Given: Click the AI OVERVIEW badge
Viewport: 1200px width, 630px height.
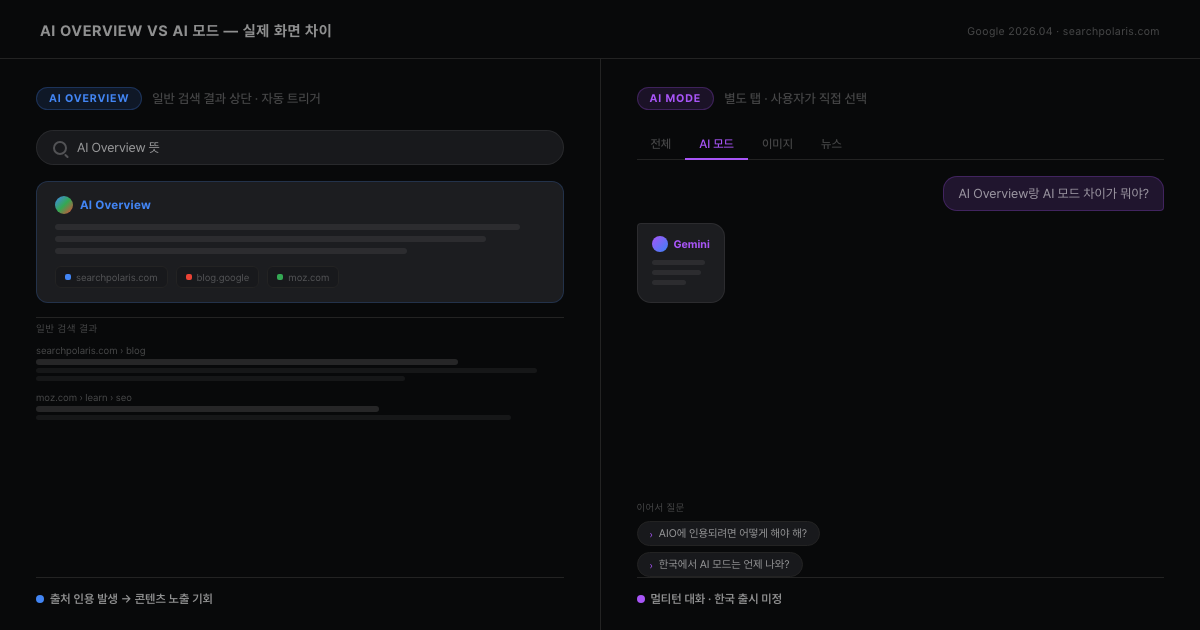Looking at the screenshot, I should tap(89, 98).
